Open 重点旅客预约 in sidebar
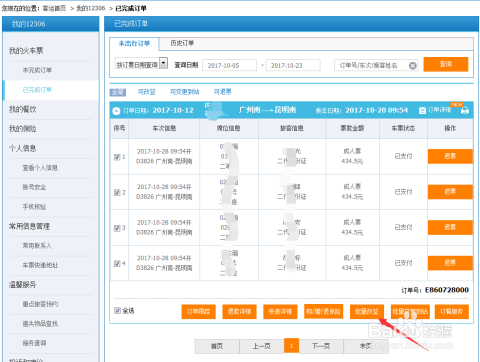Screen dimensions: 480x362 (40, 304)
